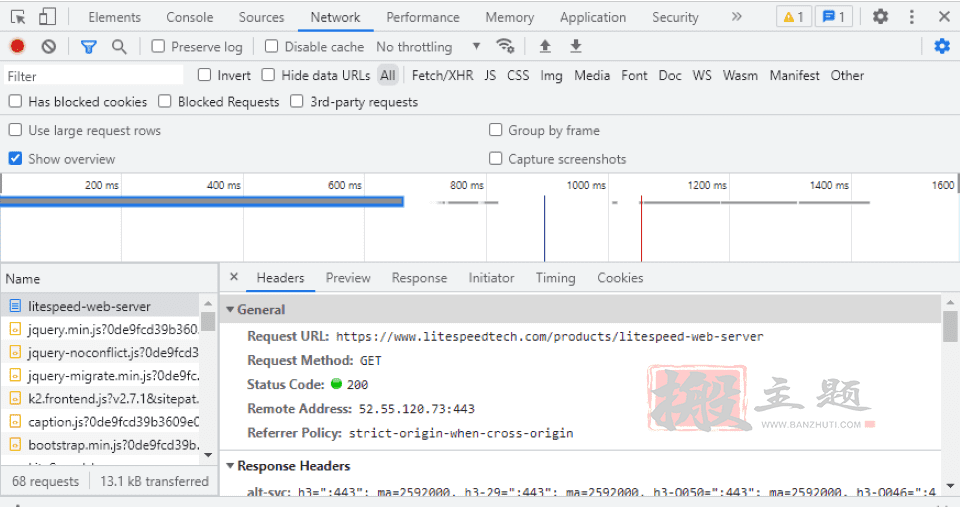Open the Initiator sub-tab
This screenshot has width=960, height=507.
(492, 277)
